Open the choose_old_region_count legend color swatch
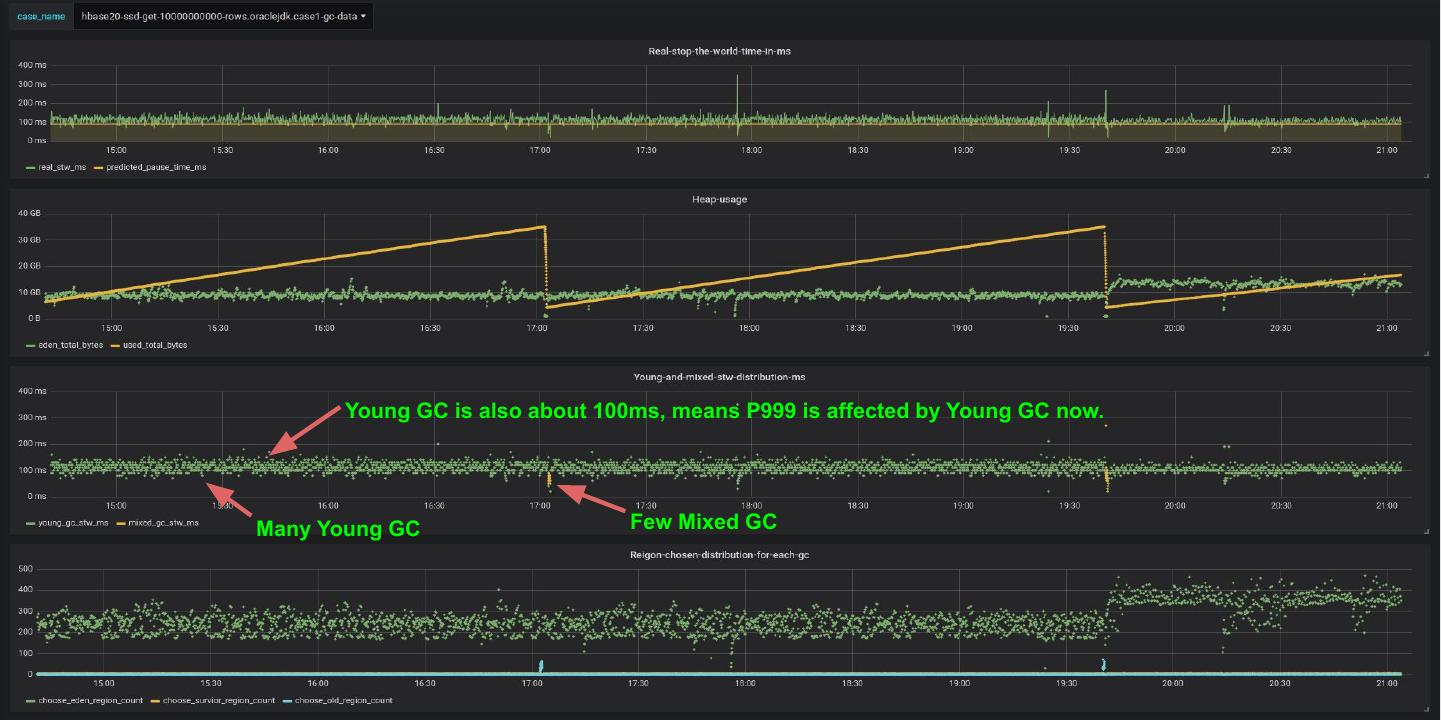 [x=286, y=700]
